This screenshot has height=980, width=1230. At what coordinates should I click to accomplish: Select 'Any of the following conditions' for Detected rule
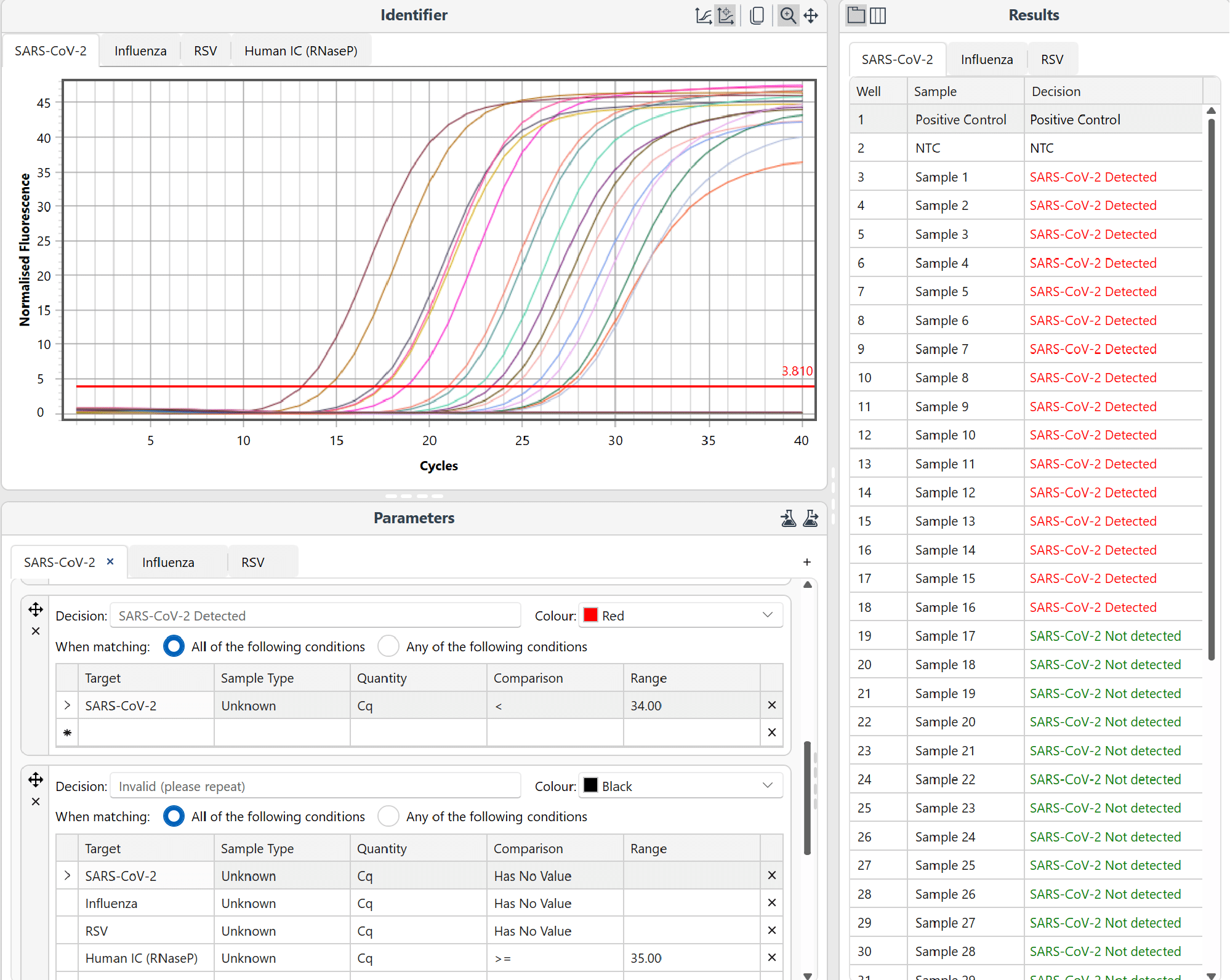388,646
